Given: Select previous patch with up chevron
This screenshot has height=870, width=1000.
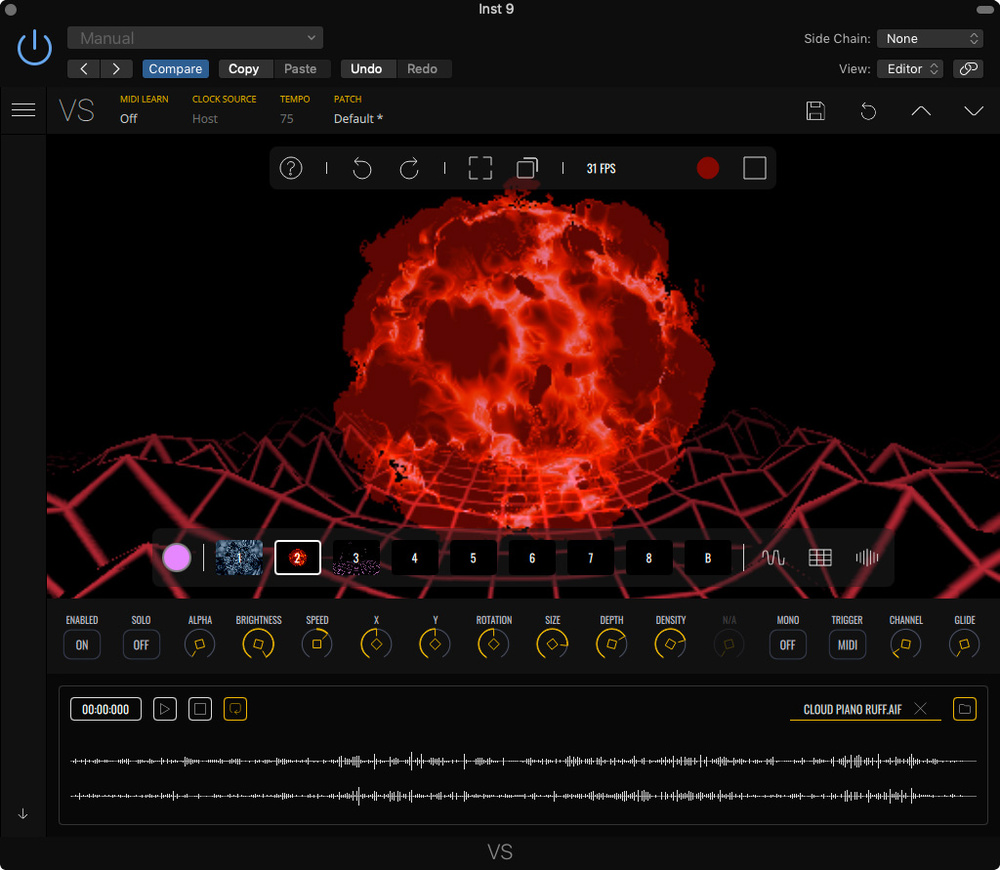Looking at the screenshot, I should coord(921,111).
